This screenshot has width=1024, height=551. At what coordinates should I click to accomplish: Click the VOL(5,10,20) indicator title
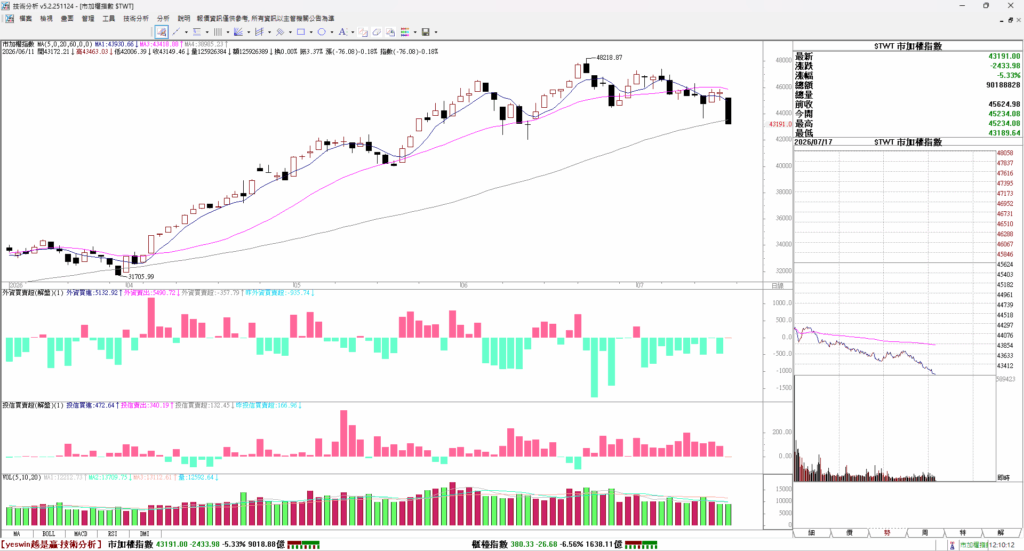pyautogui.click(x=22, y=478)
